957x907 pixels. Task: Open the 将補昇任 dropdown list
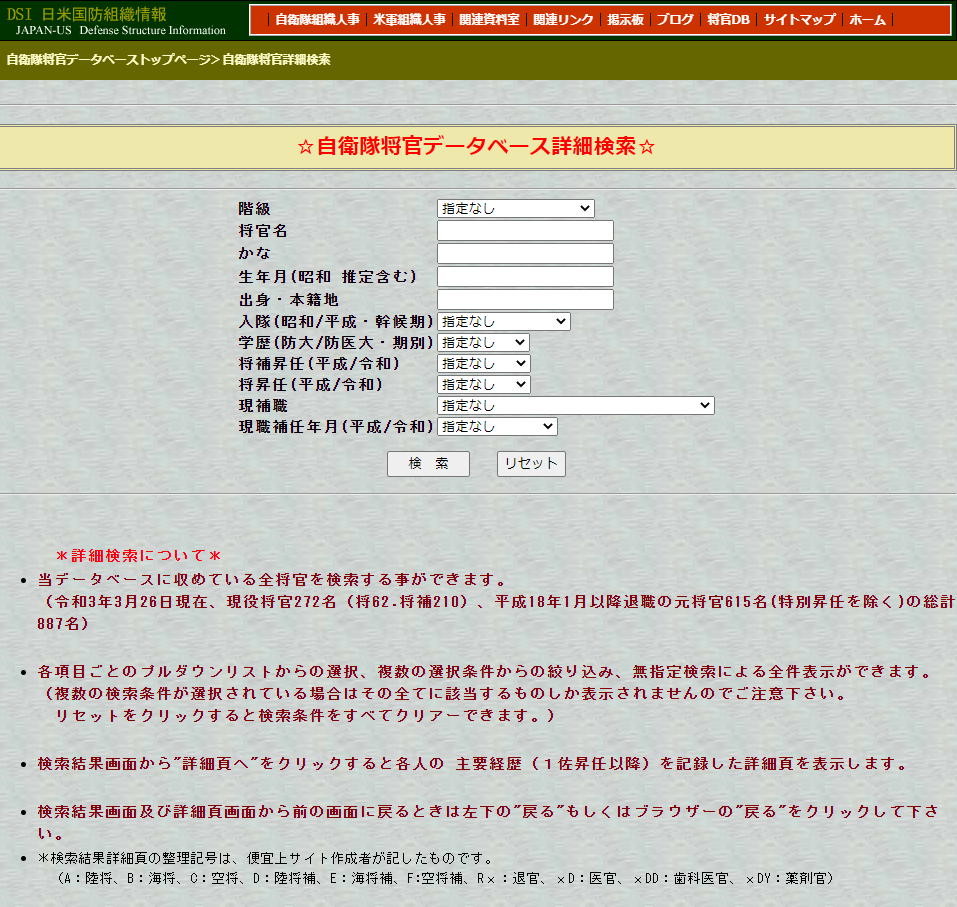pos(483,364)
